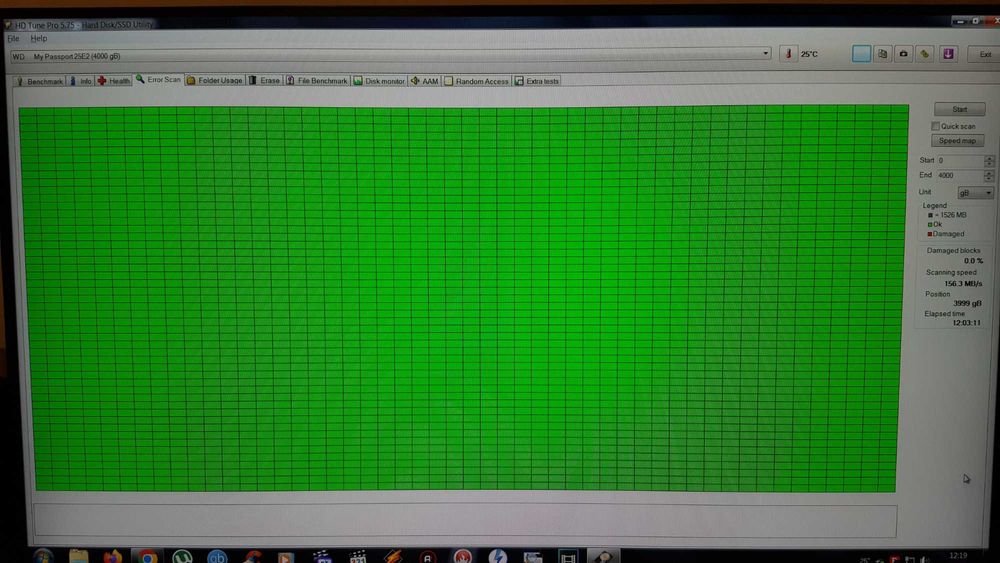Open Chrome from the taskbar
The image size is (1000, 563).
(x=147, y=557)
